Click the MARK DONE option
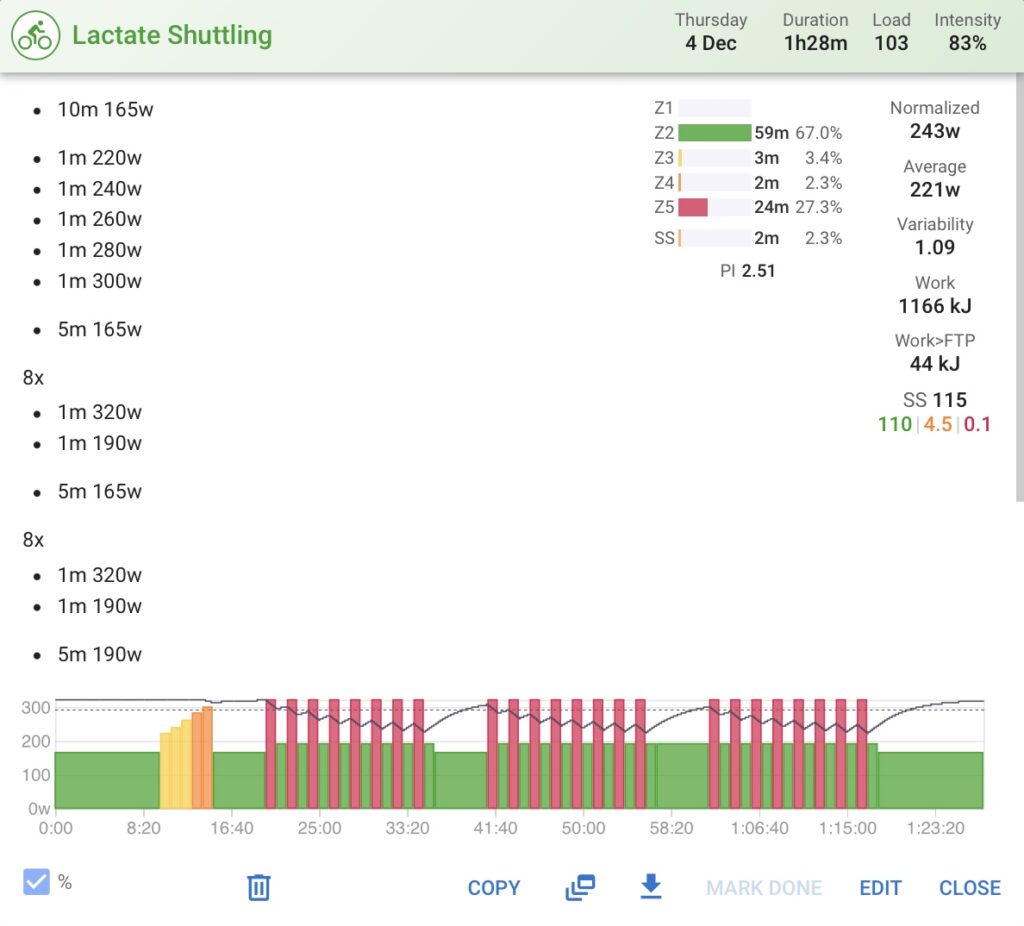Screen dimensions: 1024x926 [764, 887]
